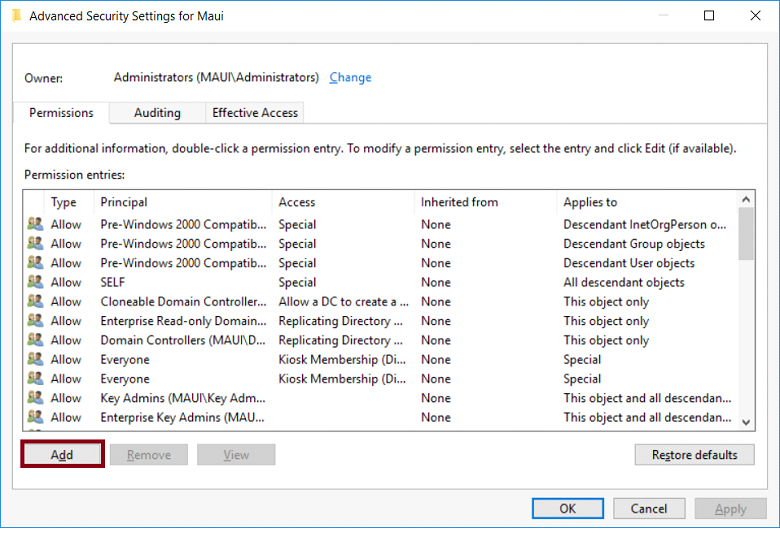Click the scrollbar down arrow in permission list
Image resolution: width=780 pixels, height=545 pixels.
point(746,422)
